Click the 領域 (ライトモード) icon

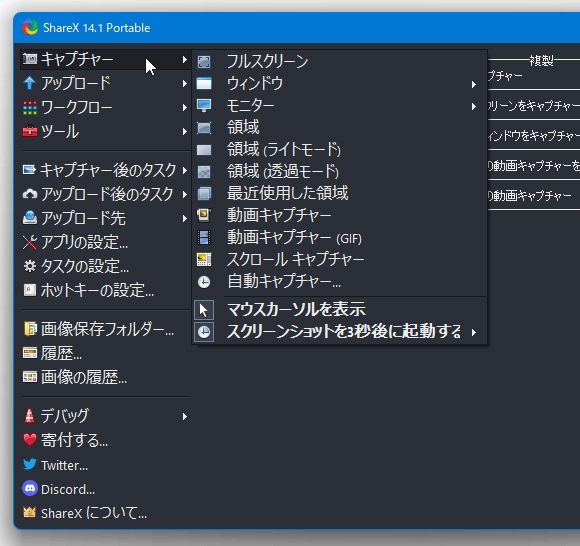(x=204, y=150)
